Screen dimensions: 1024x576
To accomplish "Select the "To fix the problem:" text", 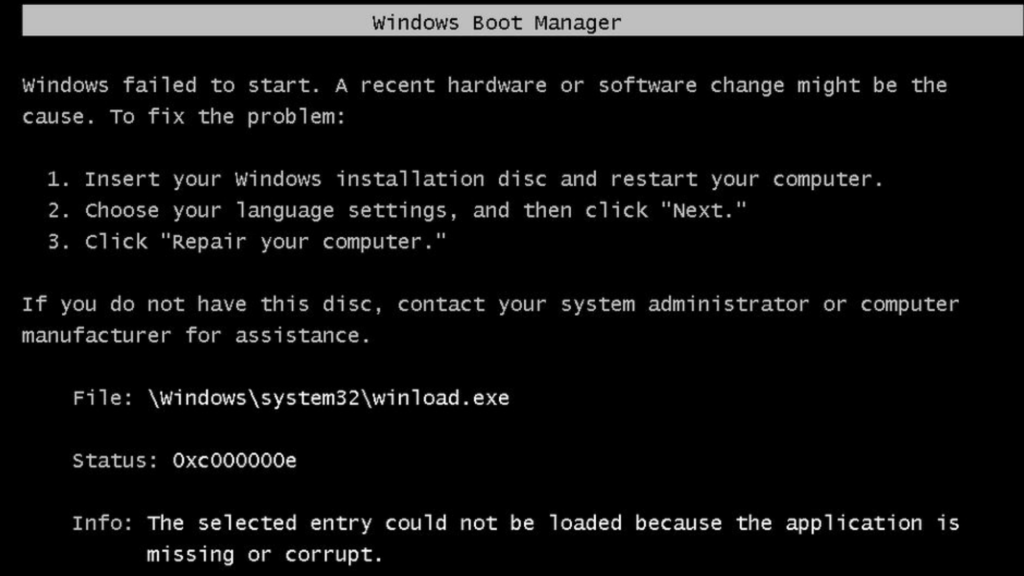I will (227, 117).
